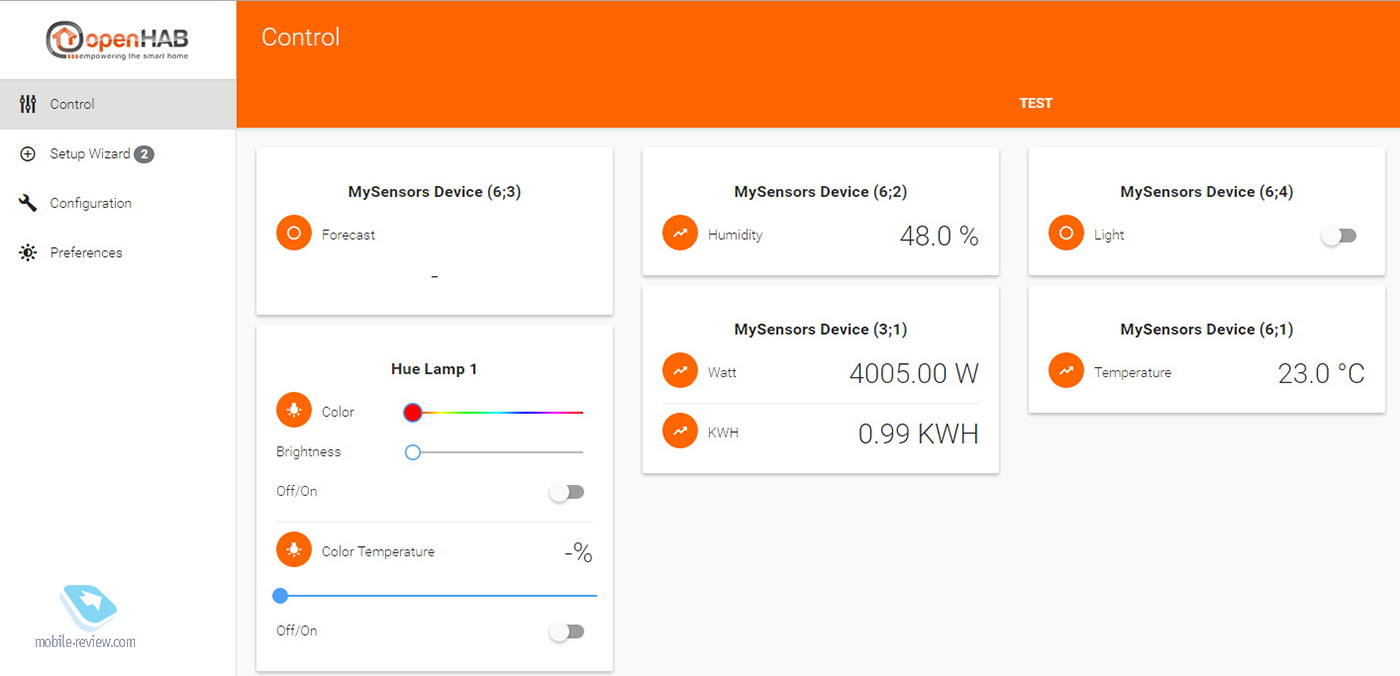Click the 23.0 °C temperature value
The height and width of the screenshot is (676, 1400).
pos(1321,373)
